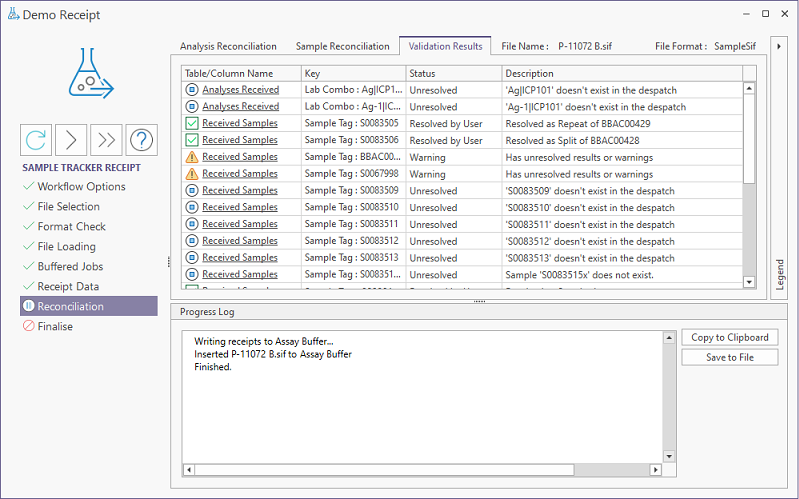Go to the File Selection step

(x=68, y=206)
